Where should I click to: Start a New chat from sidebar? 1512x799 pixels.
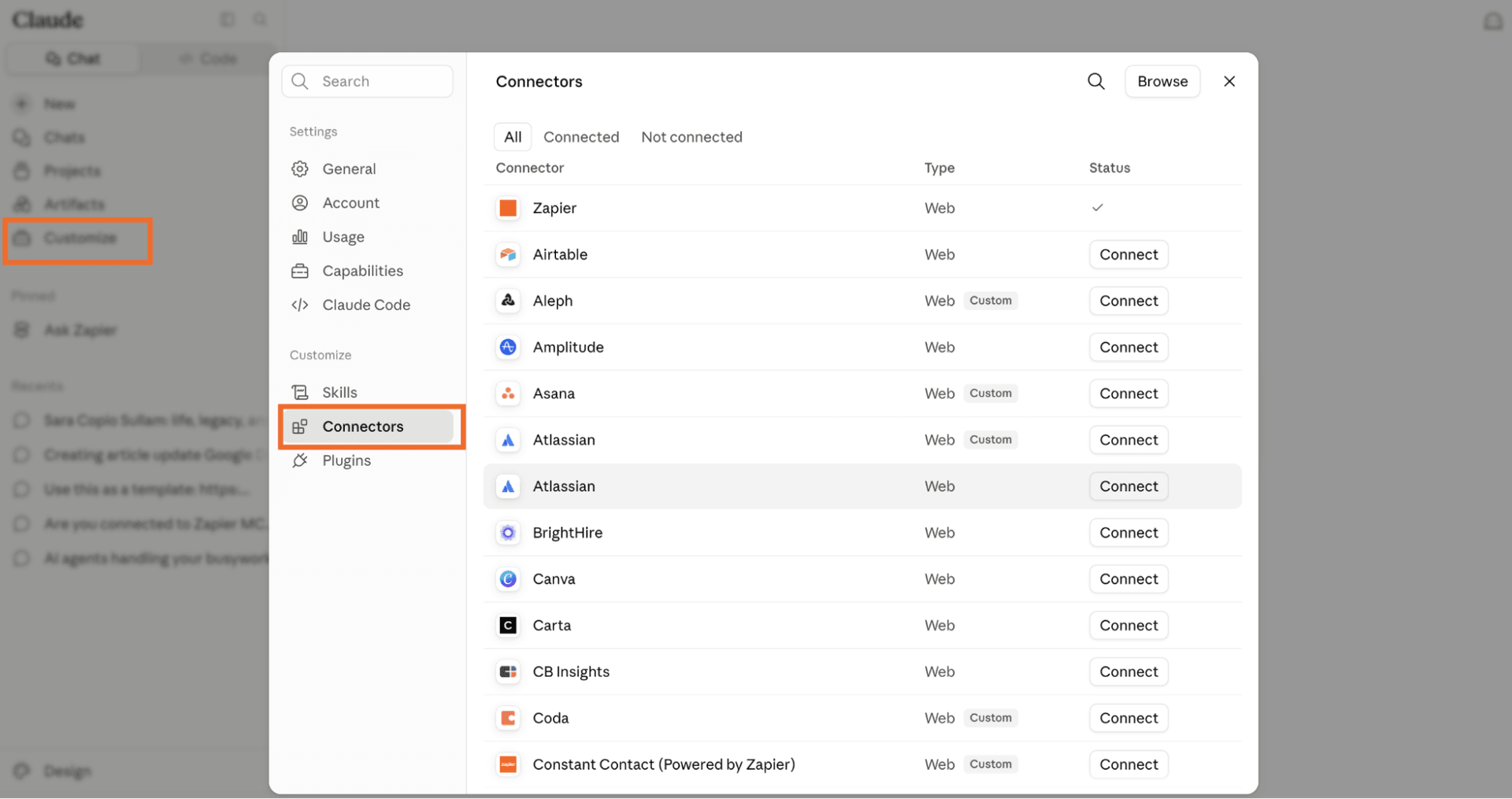click(58, 104)
